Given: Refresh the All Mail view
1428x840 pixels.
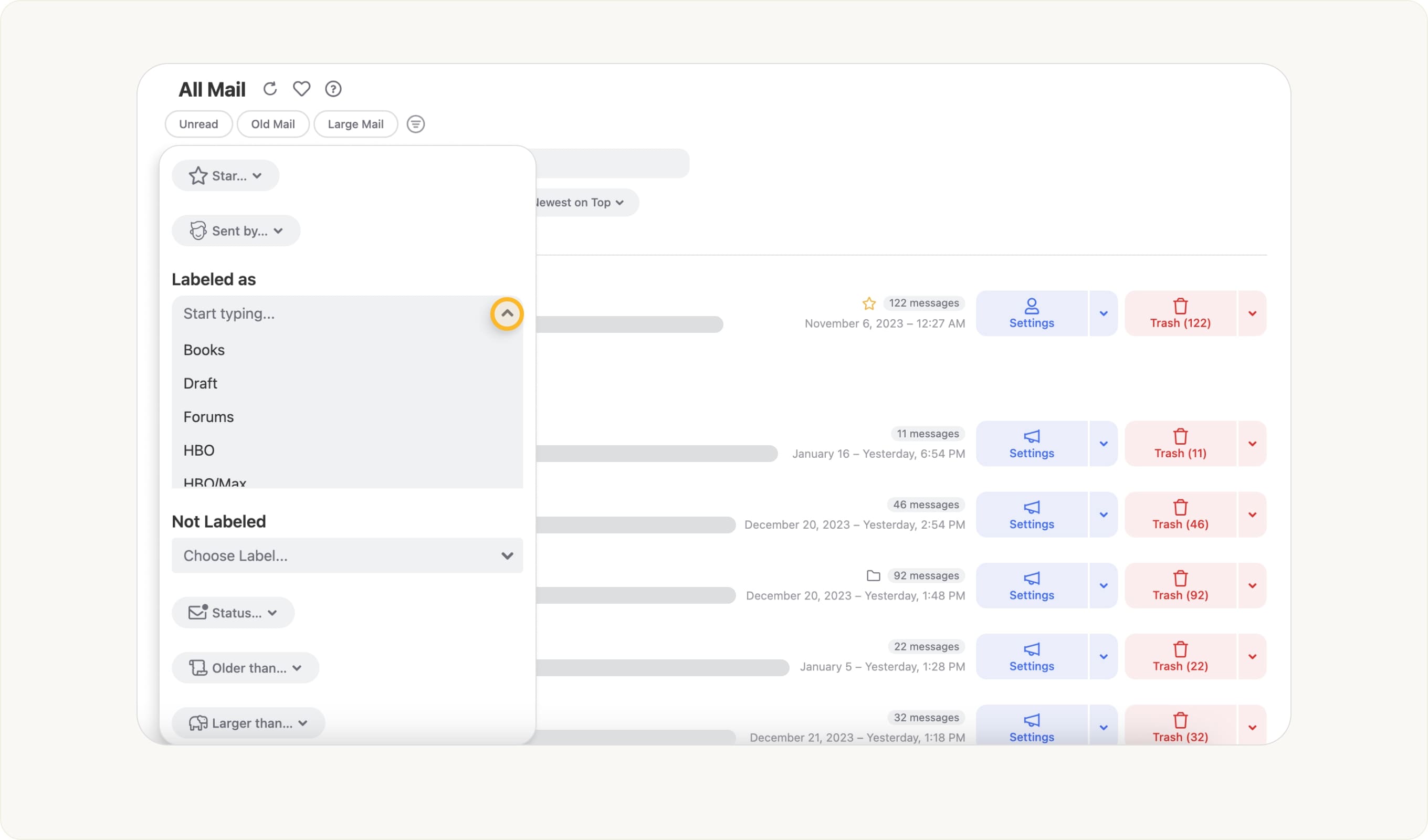Looking at the screenshot, I should coord(270,88).
